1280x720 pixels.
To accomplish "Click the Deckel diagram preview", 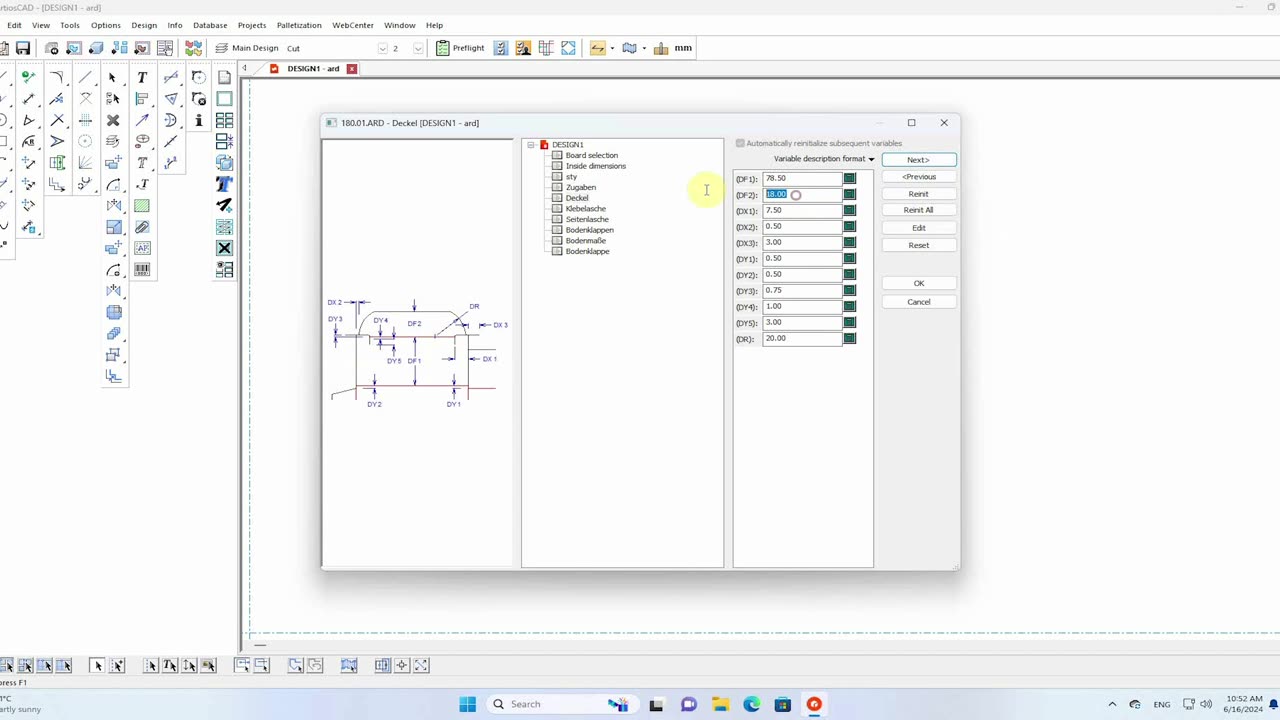I will pos(415,353).
